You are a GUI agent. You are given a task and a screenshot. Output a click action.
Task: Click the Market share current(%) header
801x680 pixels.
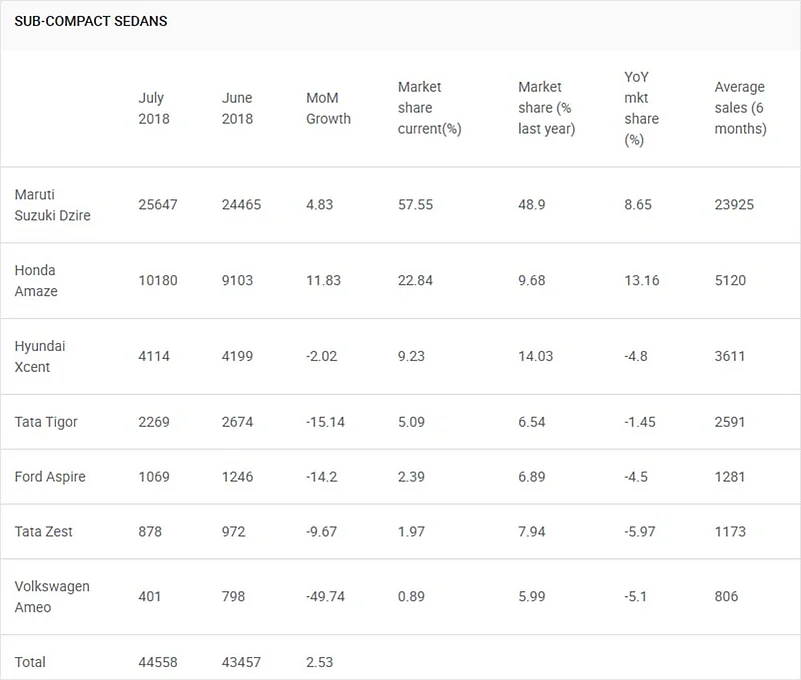[429, 108]
